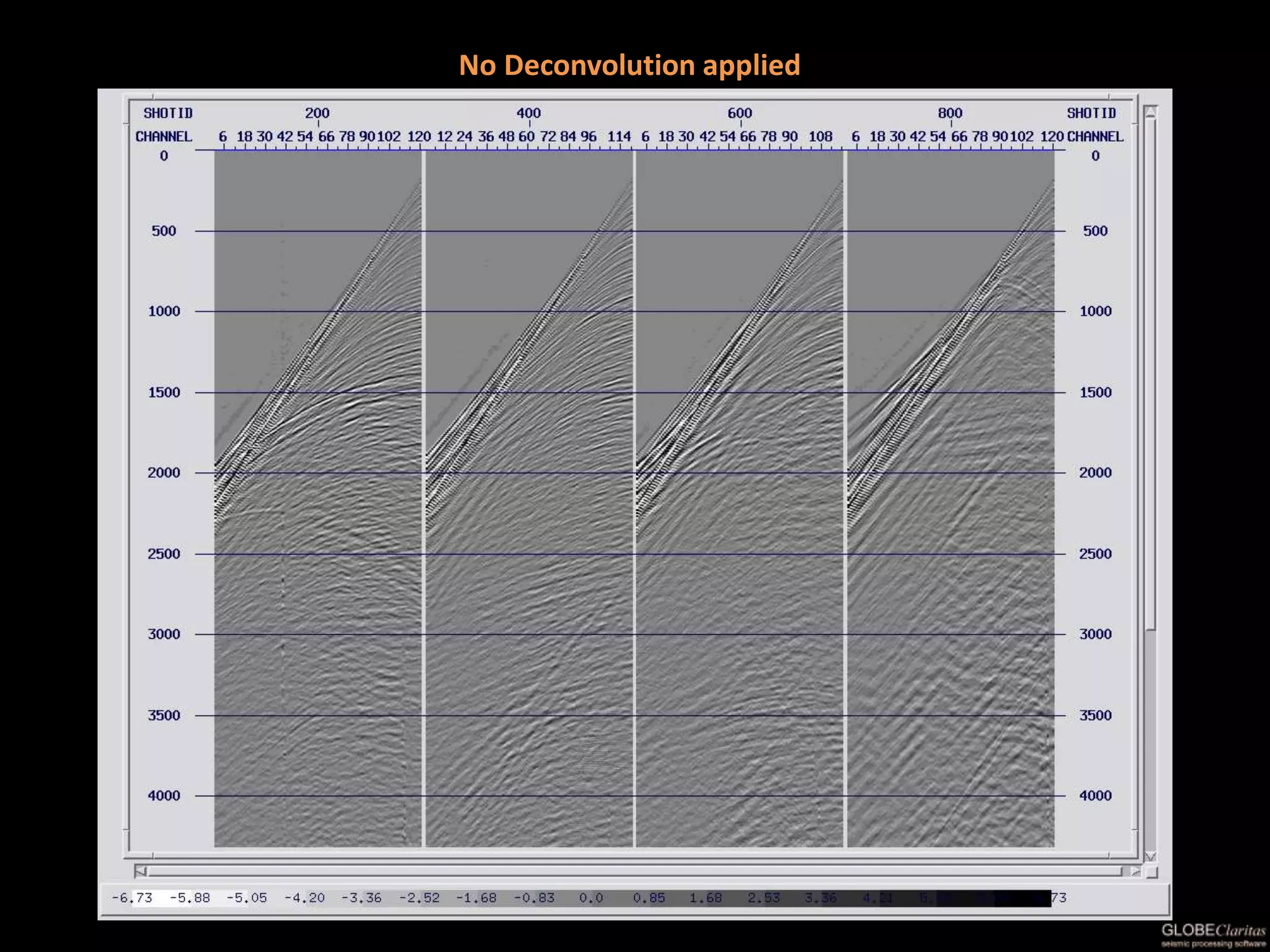Image resolution: width=1270 pixels, height=952 pixels.
Task: Click the horizontal scrollbar left arrow
Action: pyautogui.click(x=141, y=871)
